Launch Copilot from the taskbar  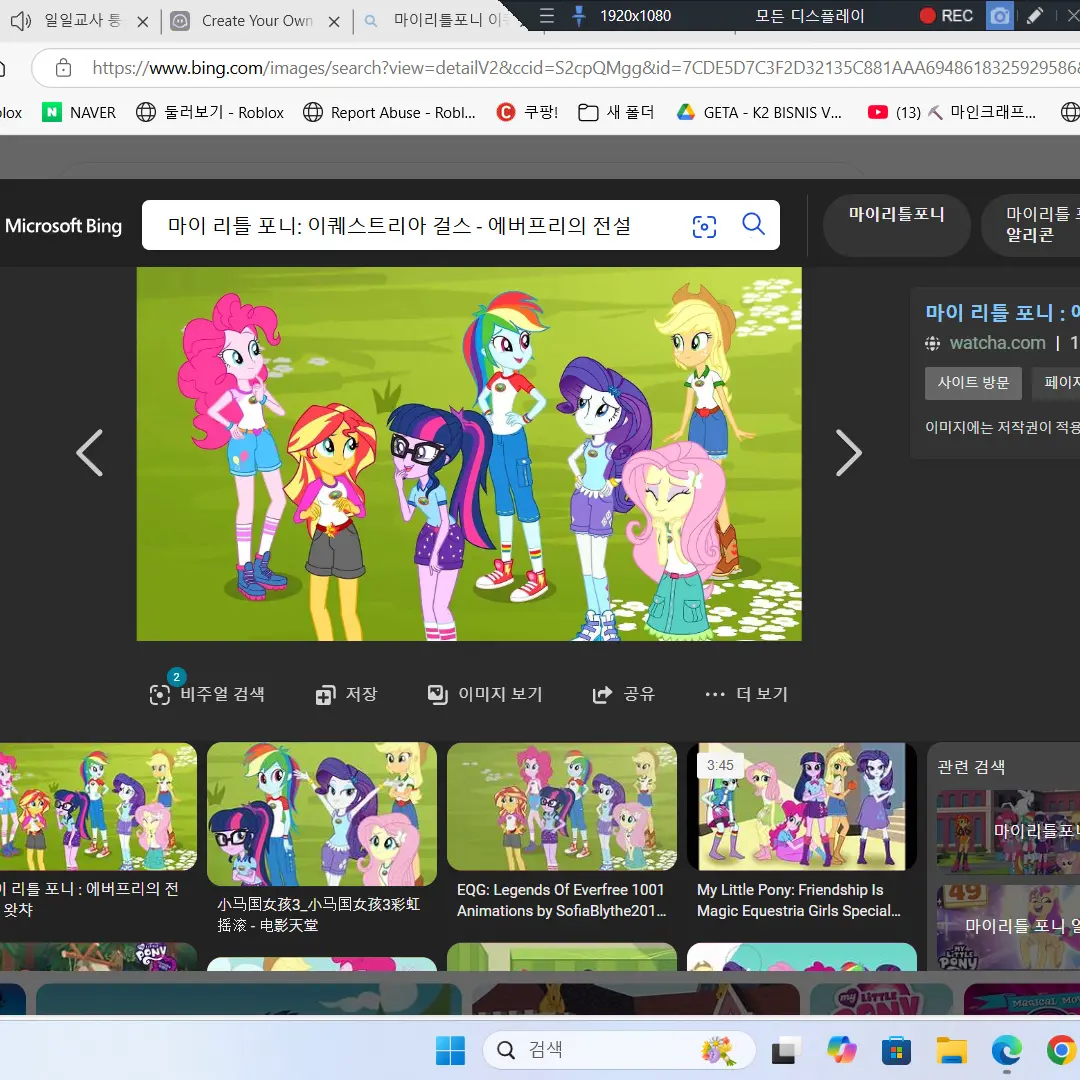[x=841, y=1051]
